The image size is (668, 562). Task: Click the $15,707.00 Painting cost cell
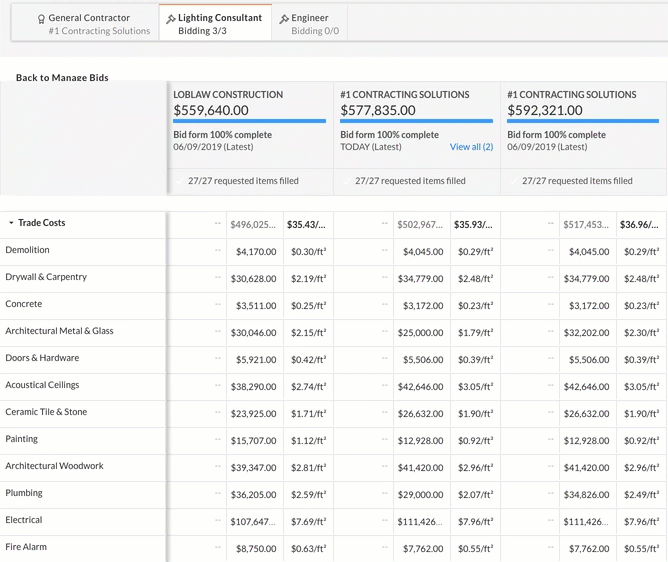[255, 441]
